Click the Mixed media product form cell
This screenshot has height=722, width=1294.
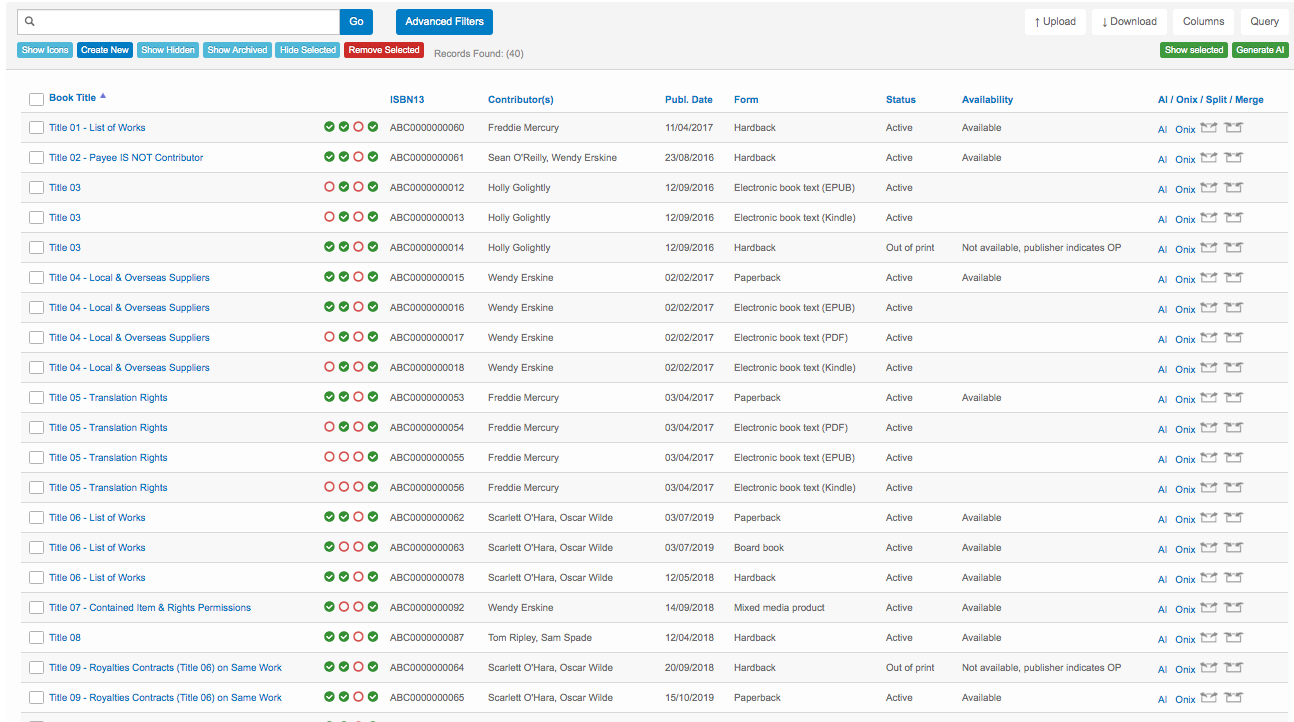click(779, 607)
